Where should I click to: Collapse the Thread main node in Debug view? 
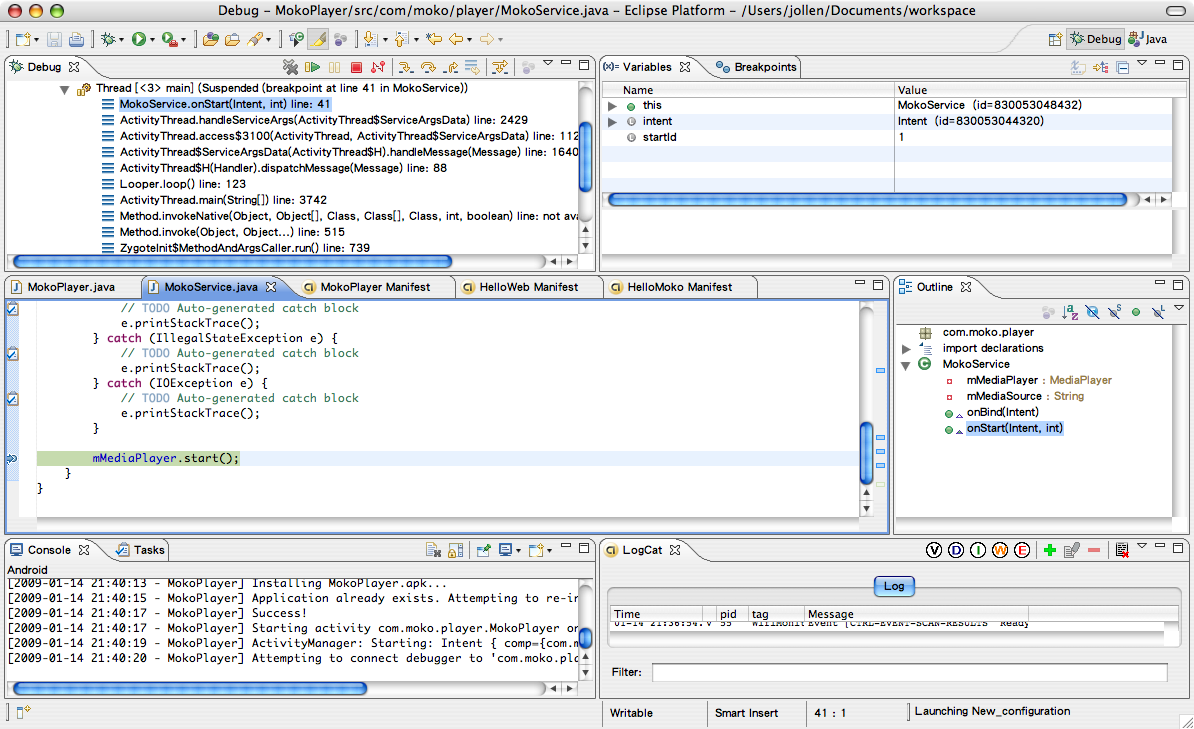click(65, 89)
